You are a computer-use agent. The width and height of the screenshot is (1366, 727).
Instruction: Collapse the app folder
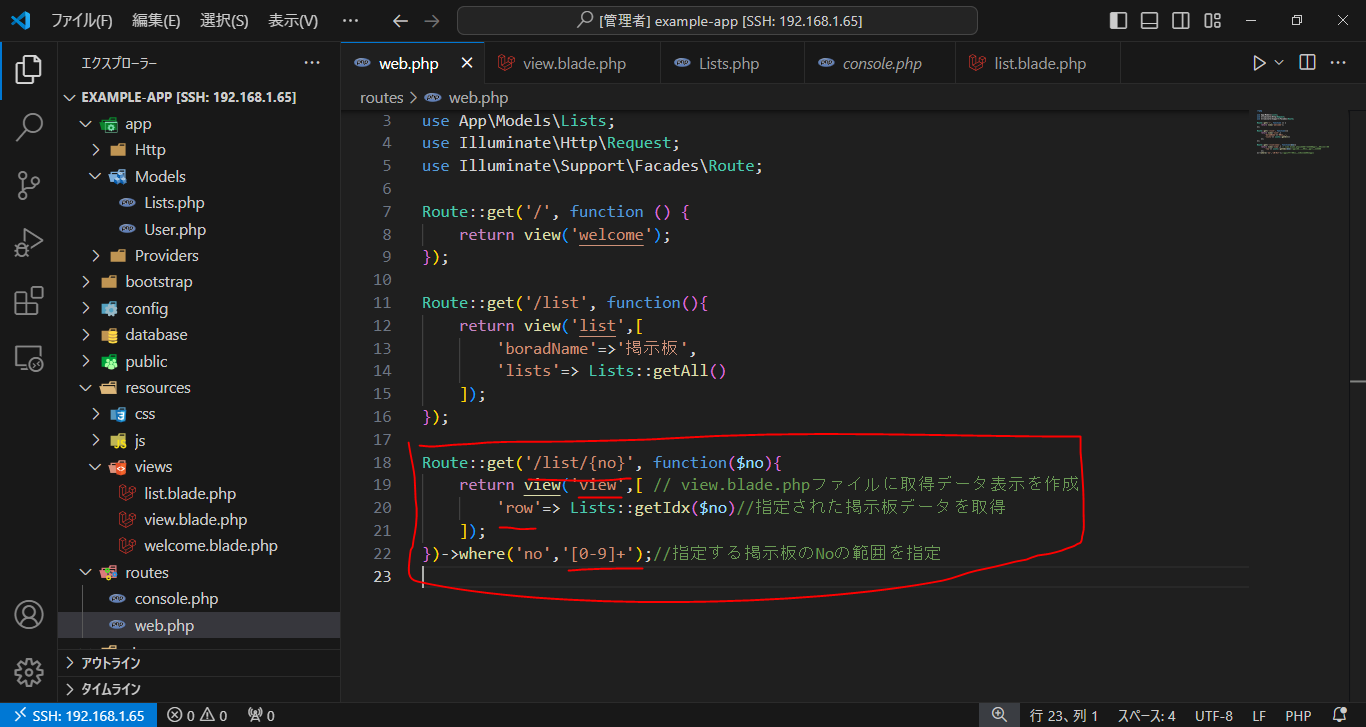pyautogui.click(x=199, y=124)
